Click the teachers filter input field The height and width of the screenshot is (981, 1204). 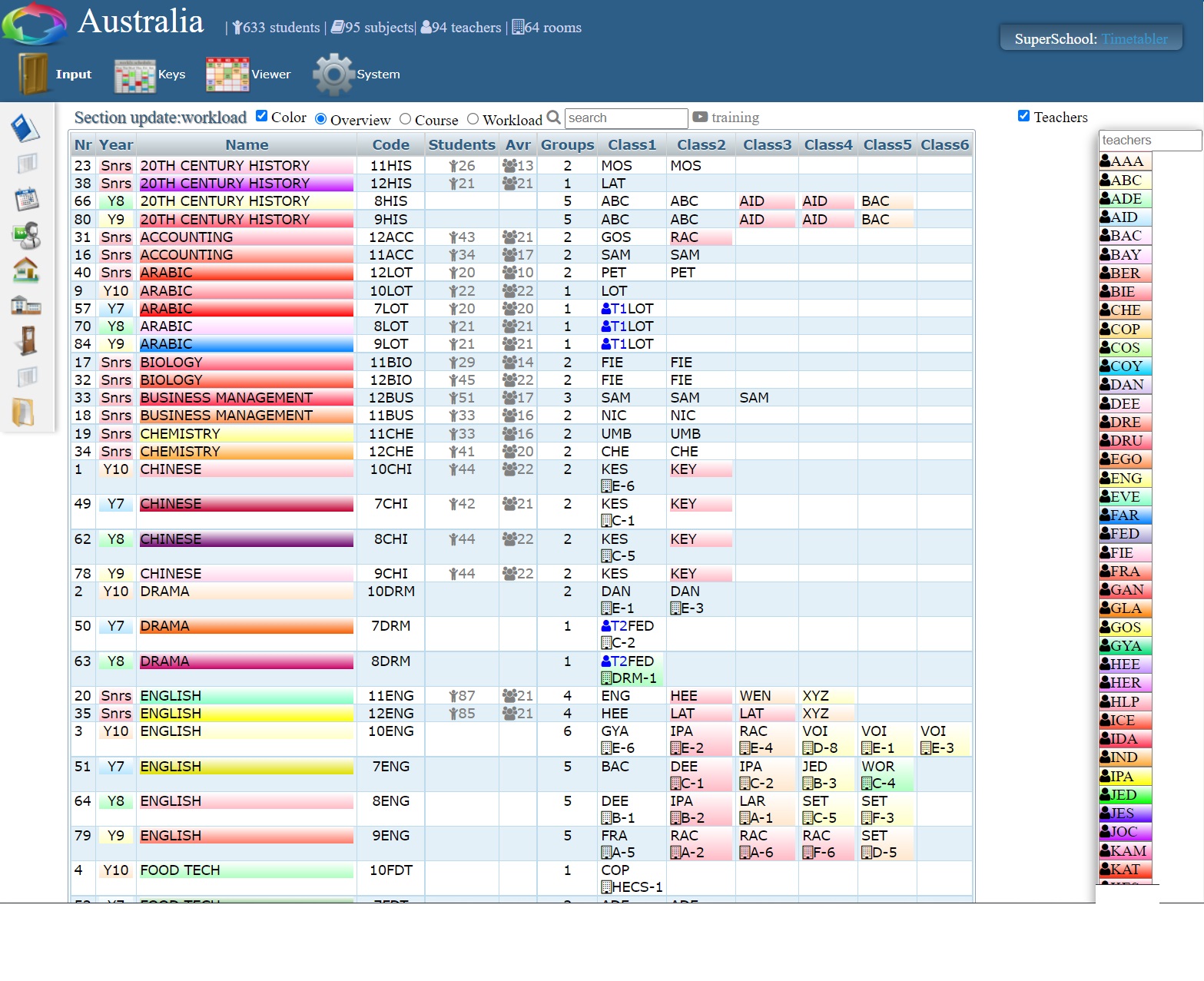pos(1149,141)
